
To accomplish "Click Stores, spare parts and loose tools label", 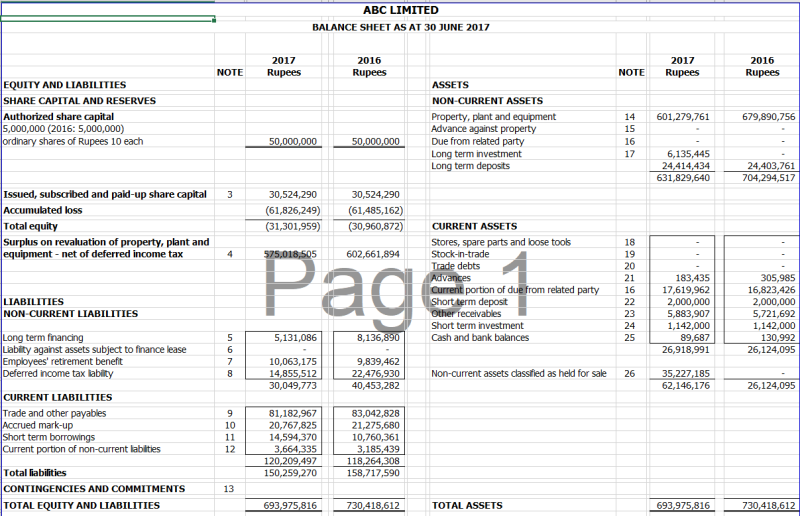I will (501, 242).
